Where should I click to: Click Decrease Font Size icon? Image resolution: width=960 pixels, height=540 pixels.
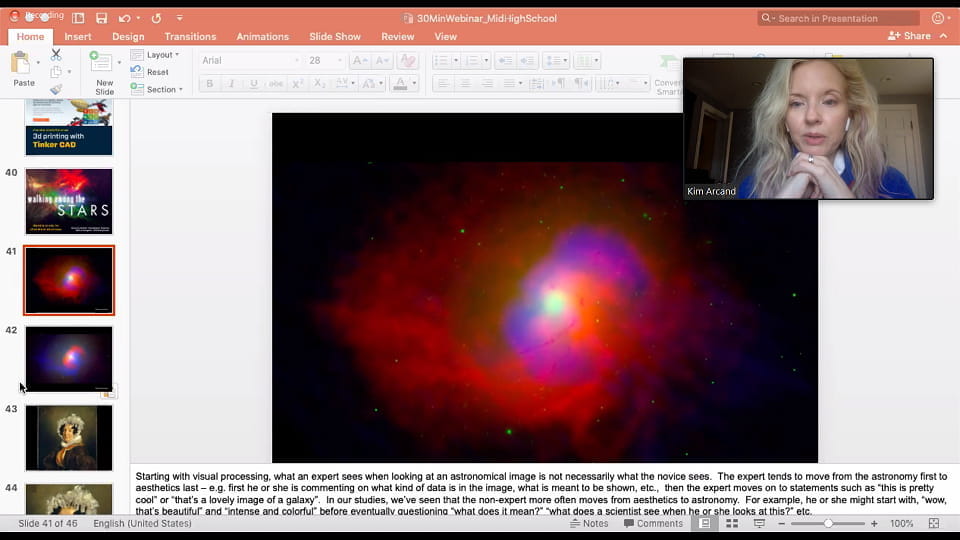tap(381, 60)
